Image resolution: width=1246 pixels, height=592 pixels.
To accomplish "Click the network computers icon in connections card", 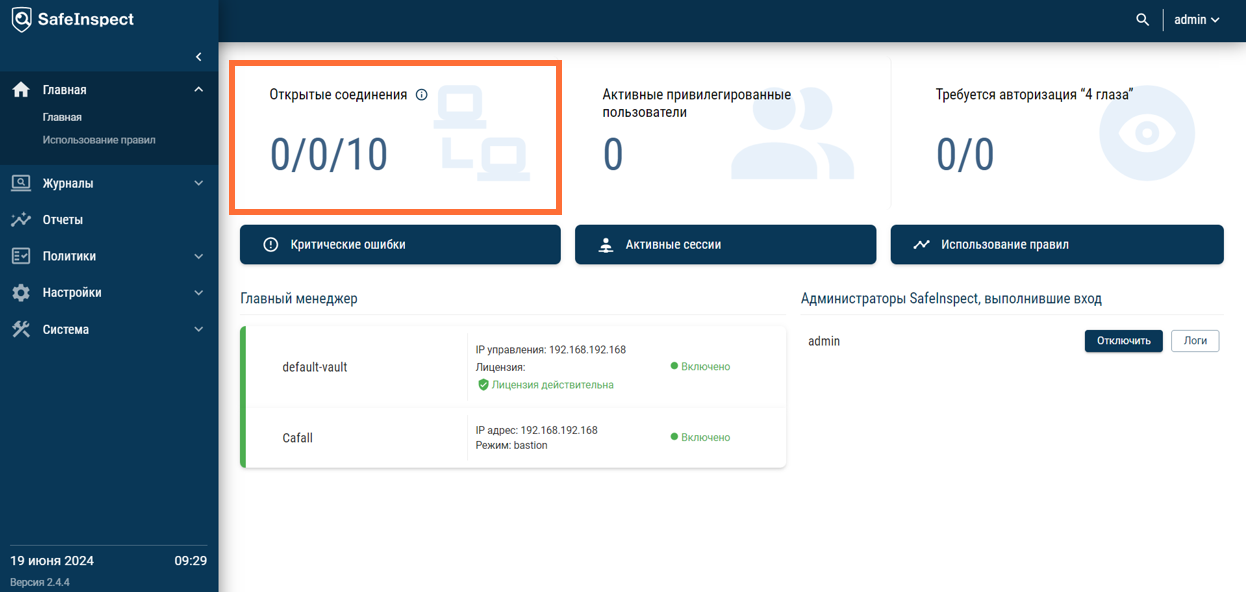I will click(x=482, y=134).
